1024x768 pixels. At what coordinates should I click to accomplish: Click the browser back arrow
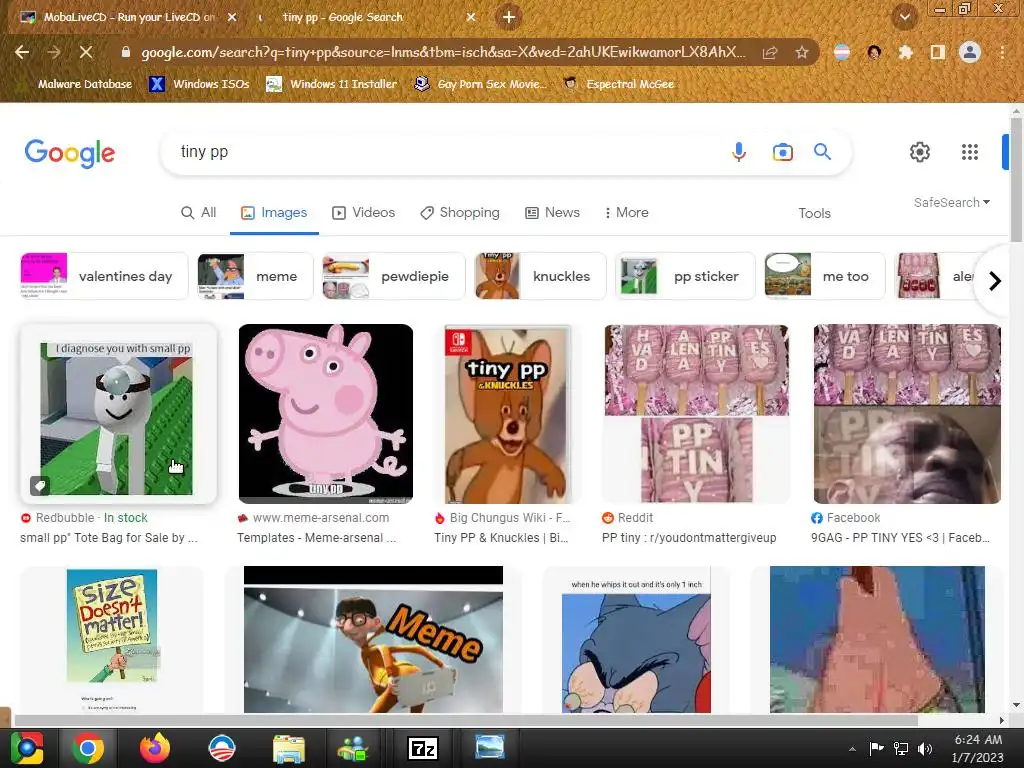click(22, 52)
